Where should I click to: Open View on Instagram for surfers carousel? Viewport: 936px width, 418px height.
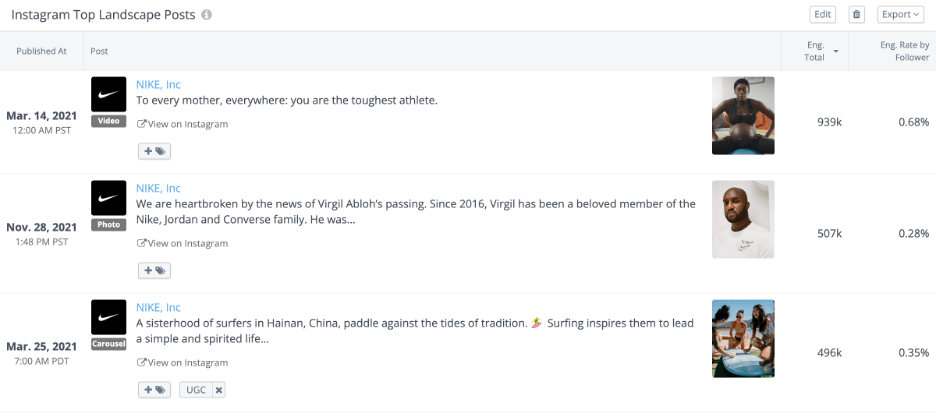[x=183, y=362]
